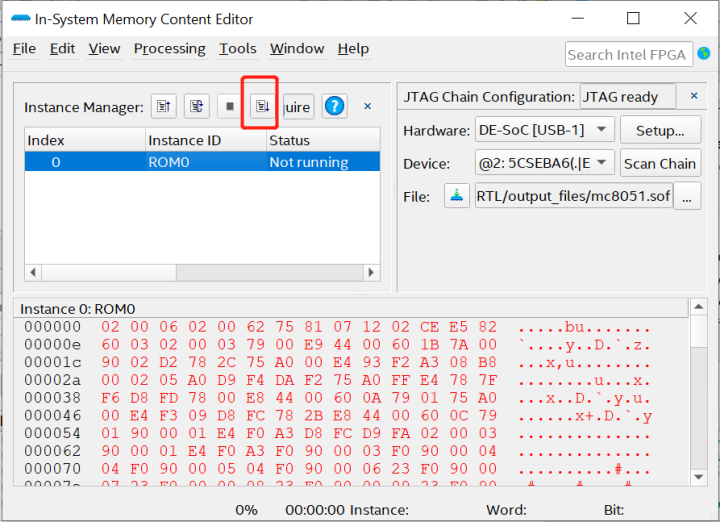Open the File menu
Viewport: 720px width, 522px height.
24,49
